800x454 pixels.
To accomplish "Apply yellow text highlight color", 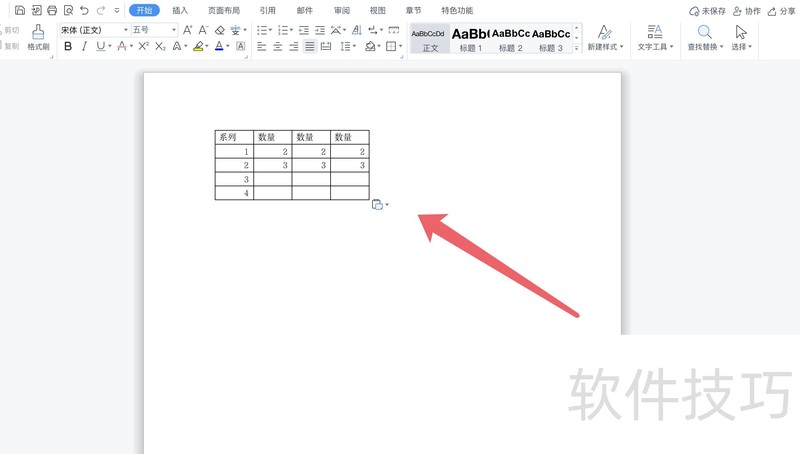I will pyautogui.click(x=198, y=46).
